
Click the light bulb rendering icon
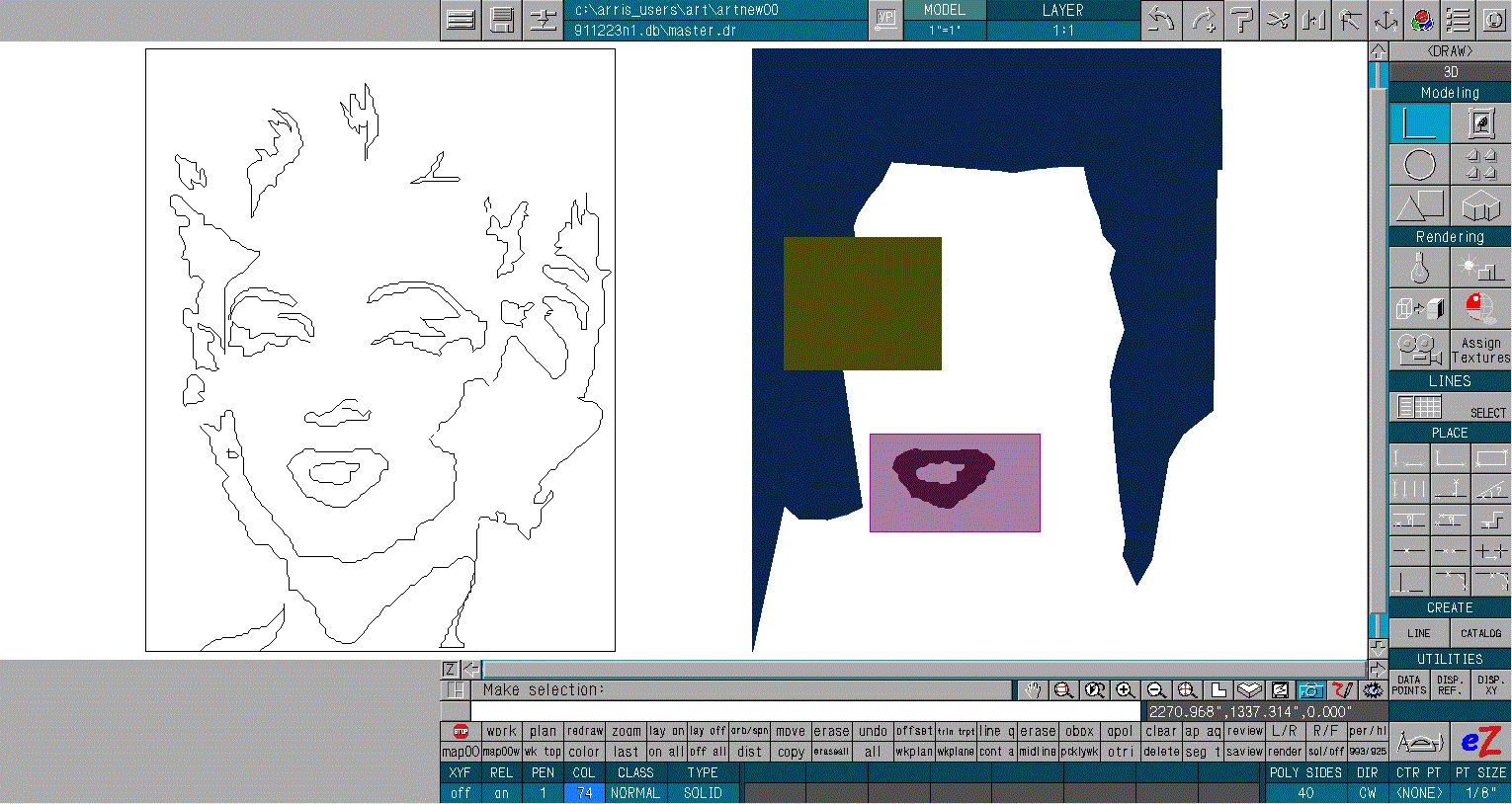point(1419,268)
